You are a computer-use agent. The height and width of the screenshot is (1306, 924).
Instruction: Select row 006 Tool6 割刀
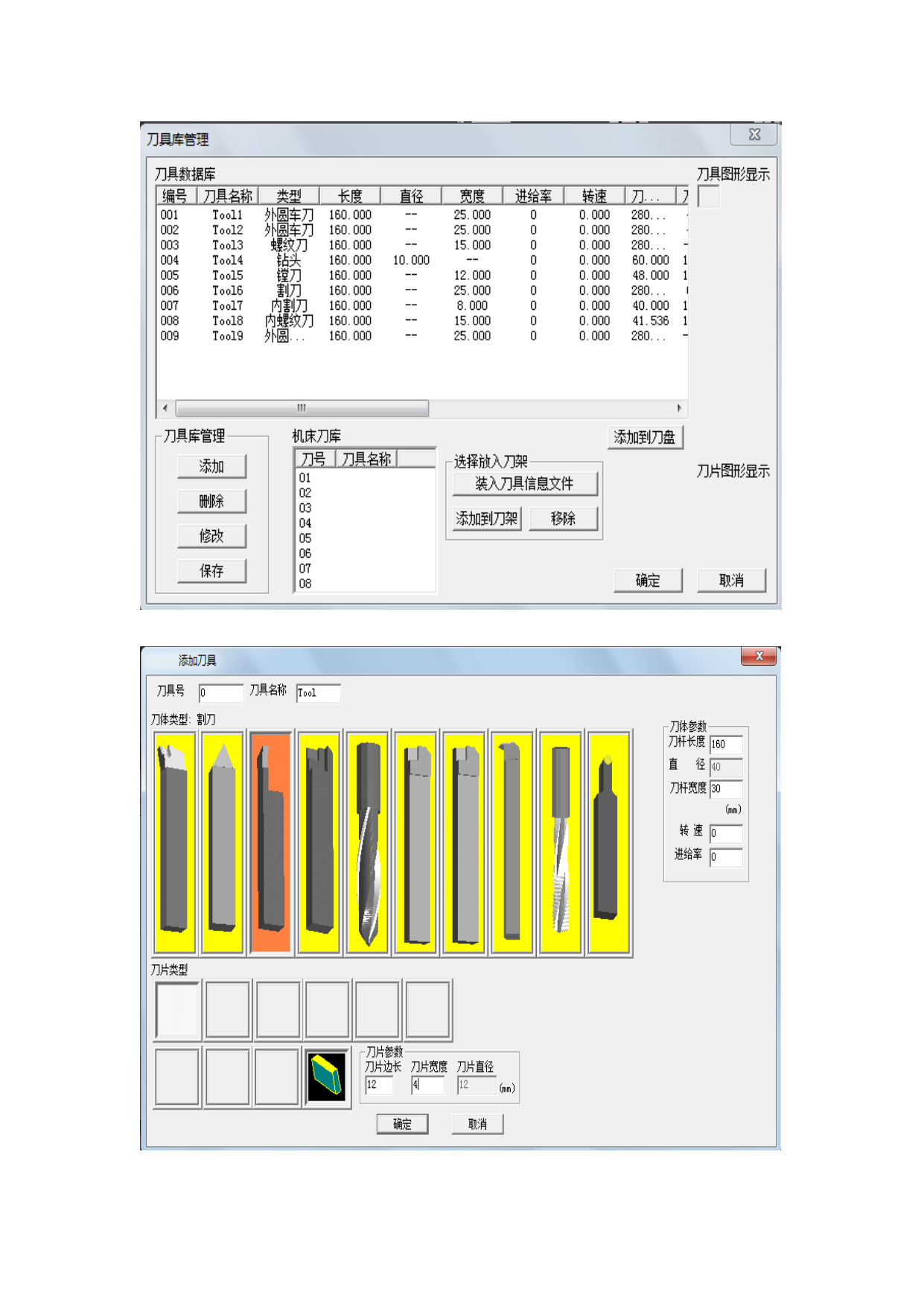[422, 290]
